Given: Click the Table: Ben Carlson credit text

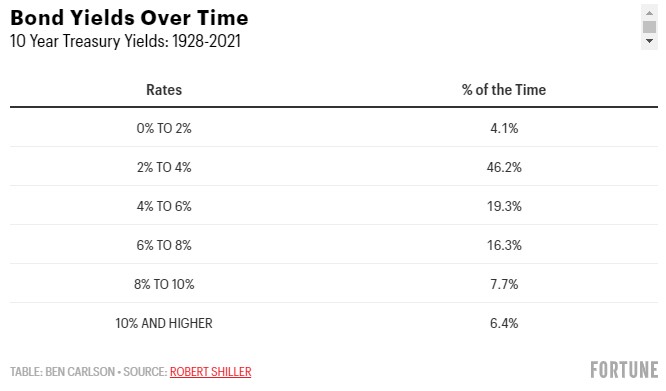Looking at the screenshot, I should (62, 372).
